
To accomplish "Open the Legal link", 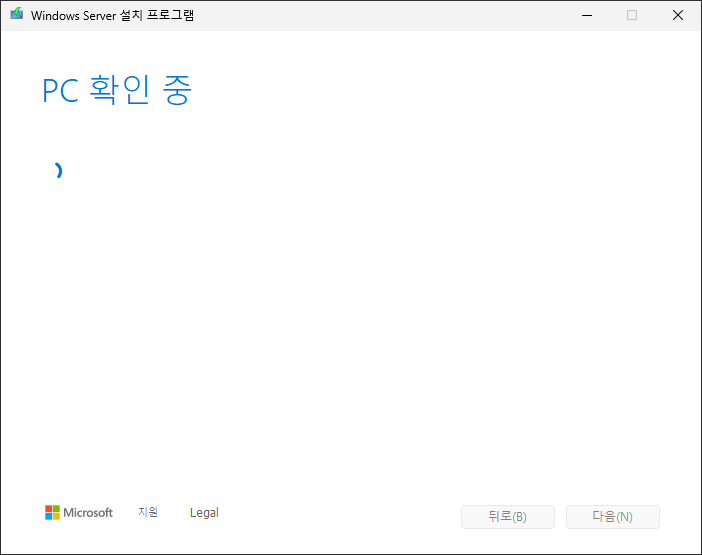I will coord(204,512).
